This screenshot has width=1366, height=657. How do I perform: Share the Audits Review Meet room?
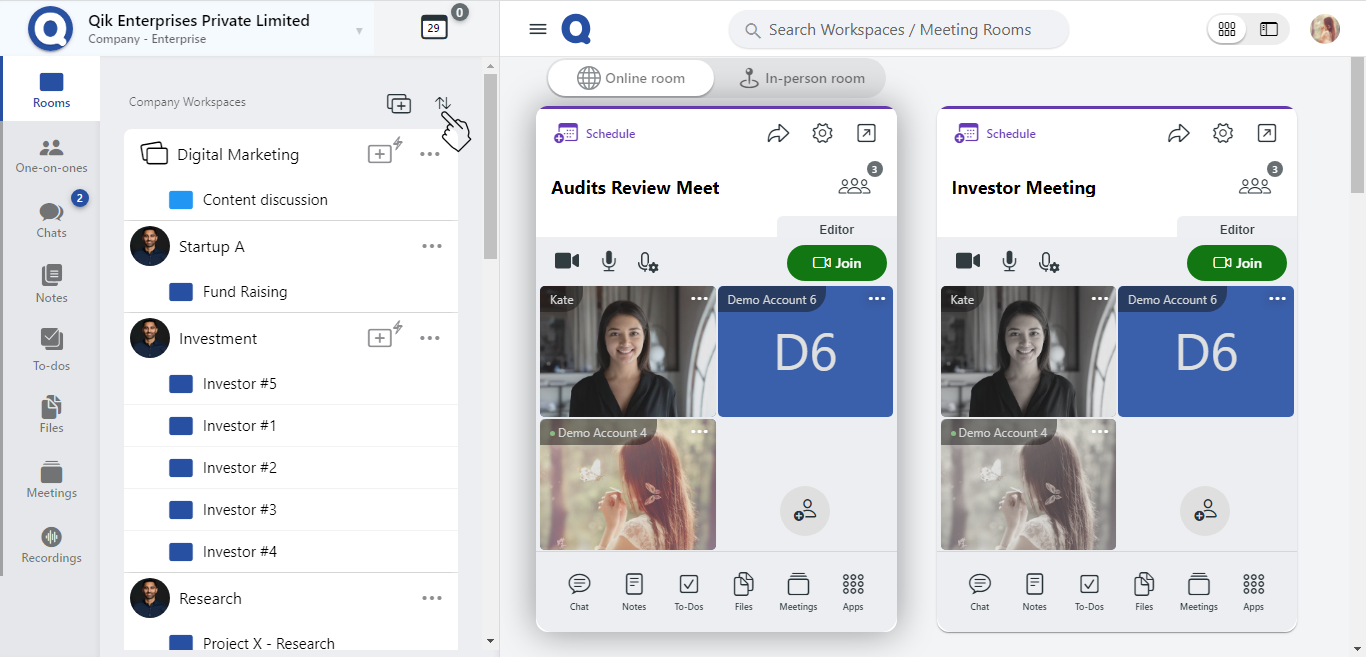point(778,134)
